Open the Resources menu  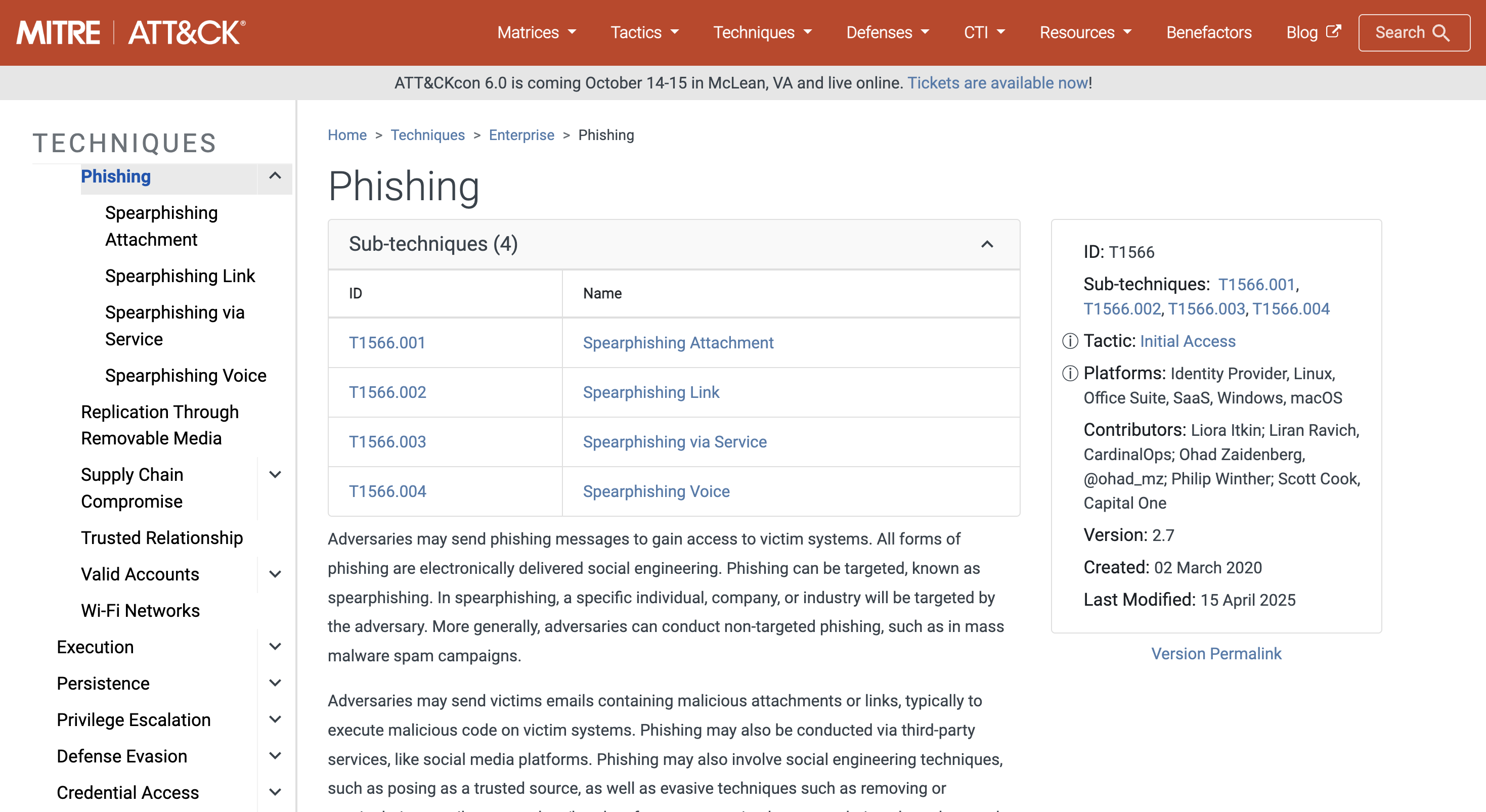click(x=1085, y=33)
